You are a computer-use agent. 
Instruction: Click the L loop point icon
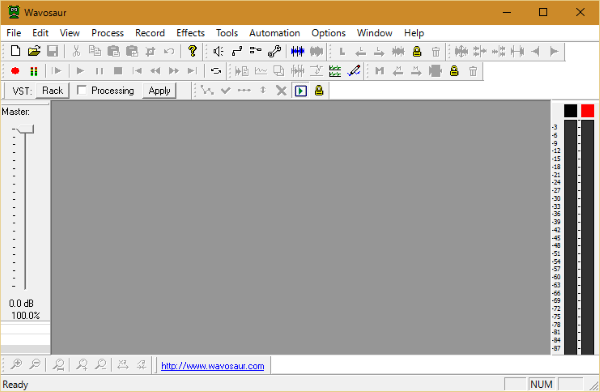342,51
